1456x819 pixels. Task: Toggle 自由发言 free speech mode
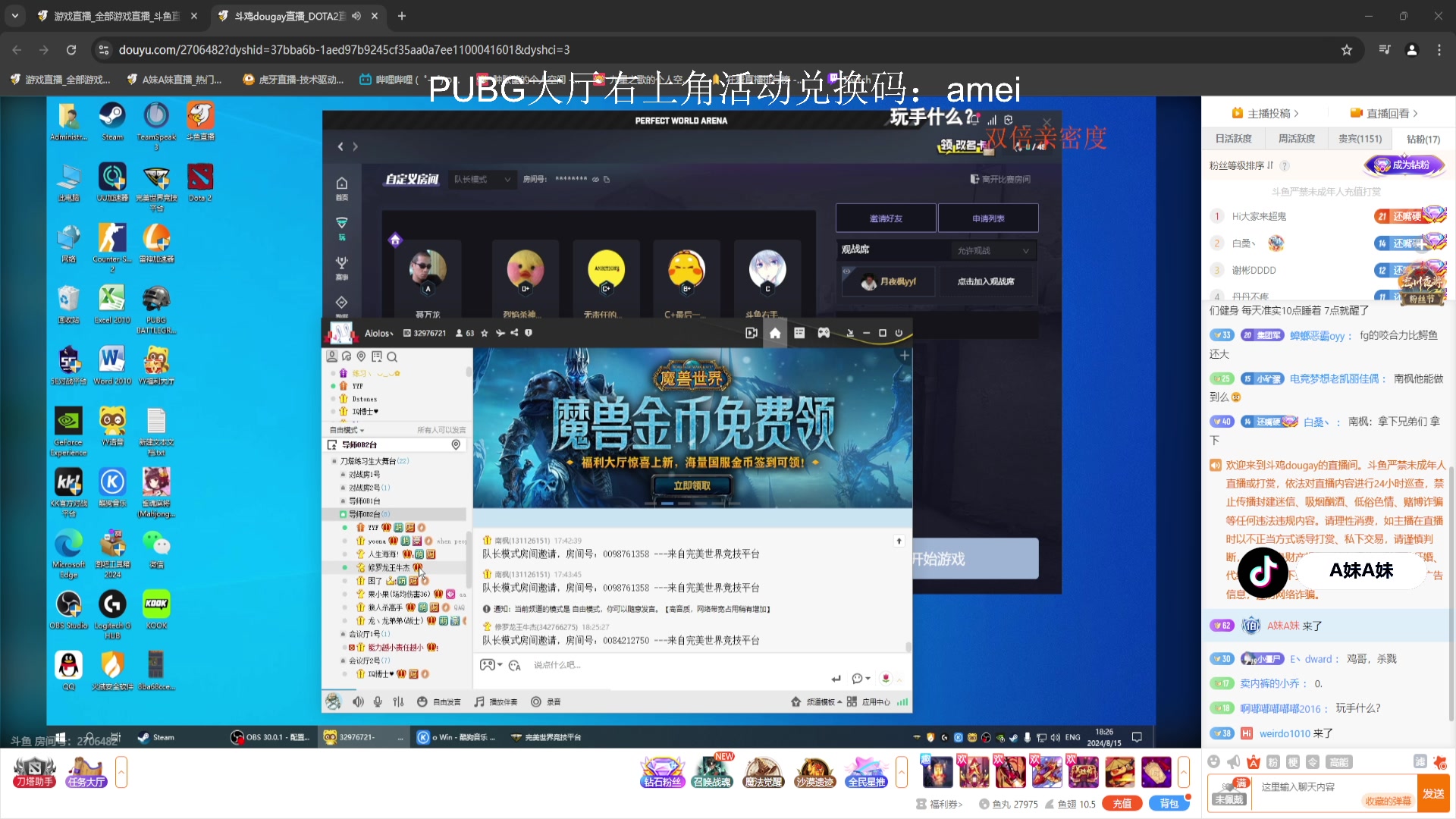(439, 702)
